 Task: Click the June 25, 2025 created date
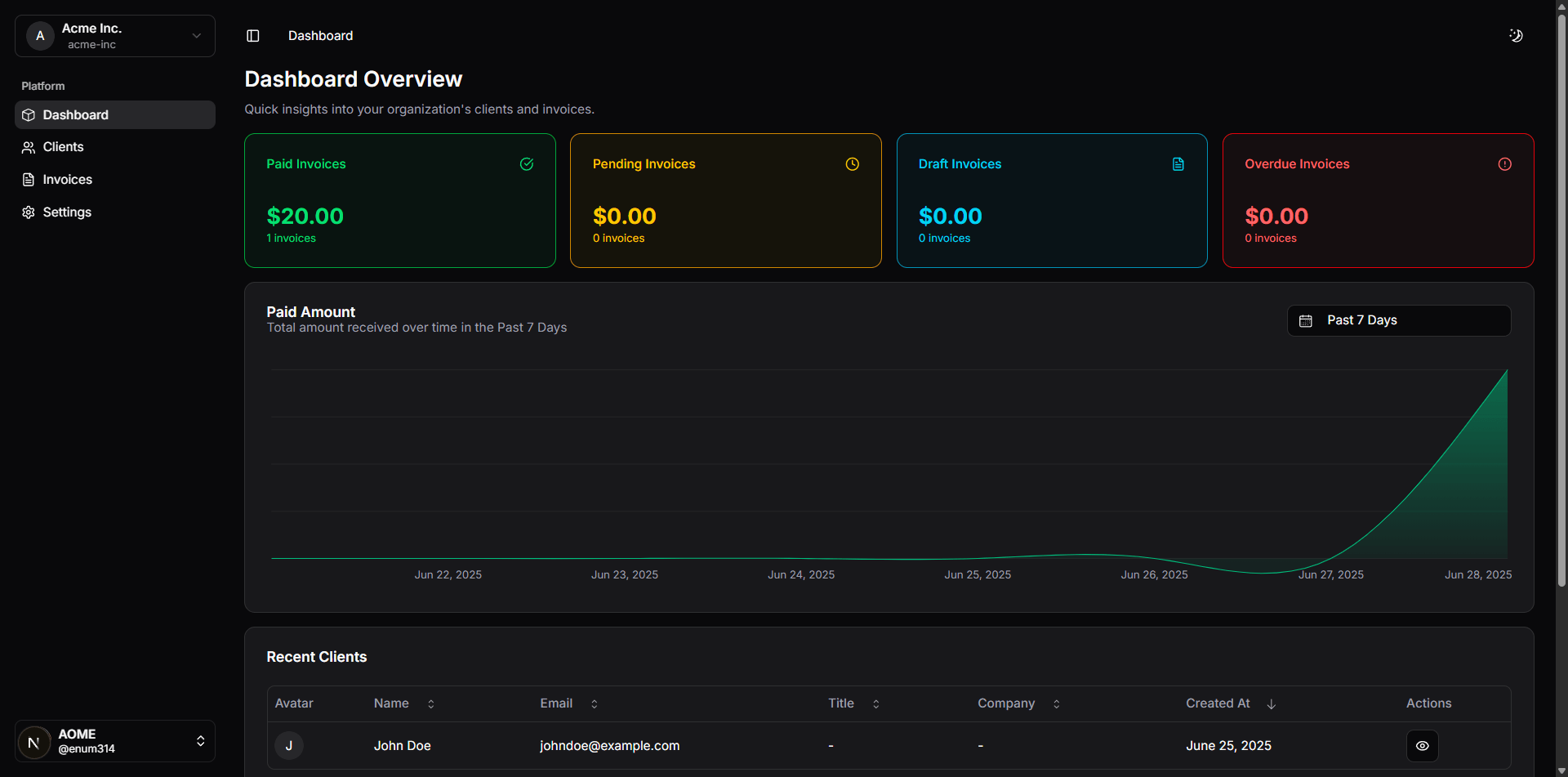(x=1228, y=746)
